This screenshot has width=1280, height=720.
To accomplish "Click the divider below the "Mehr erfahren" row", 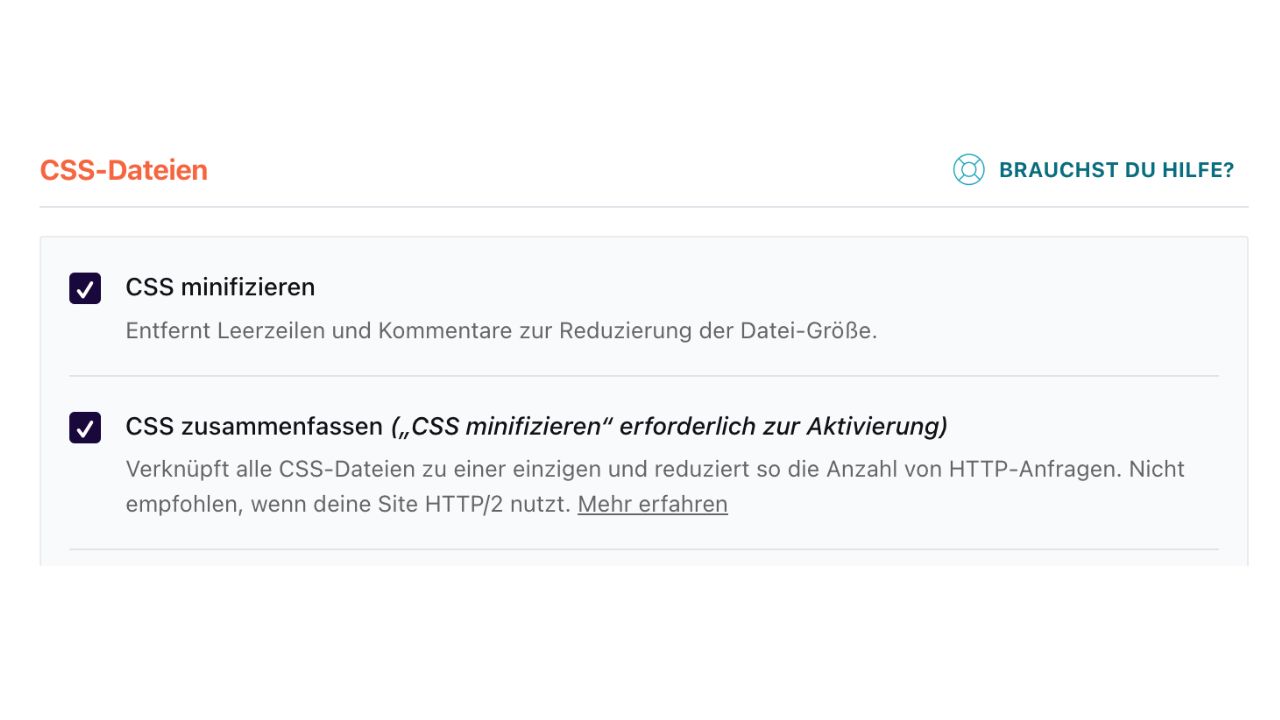I will [644, 549].
